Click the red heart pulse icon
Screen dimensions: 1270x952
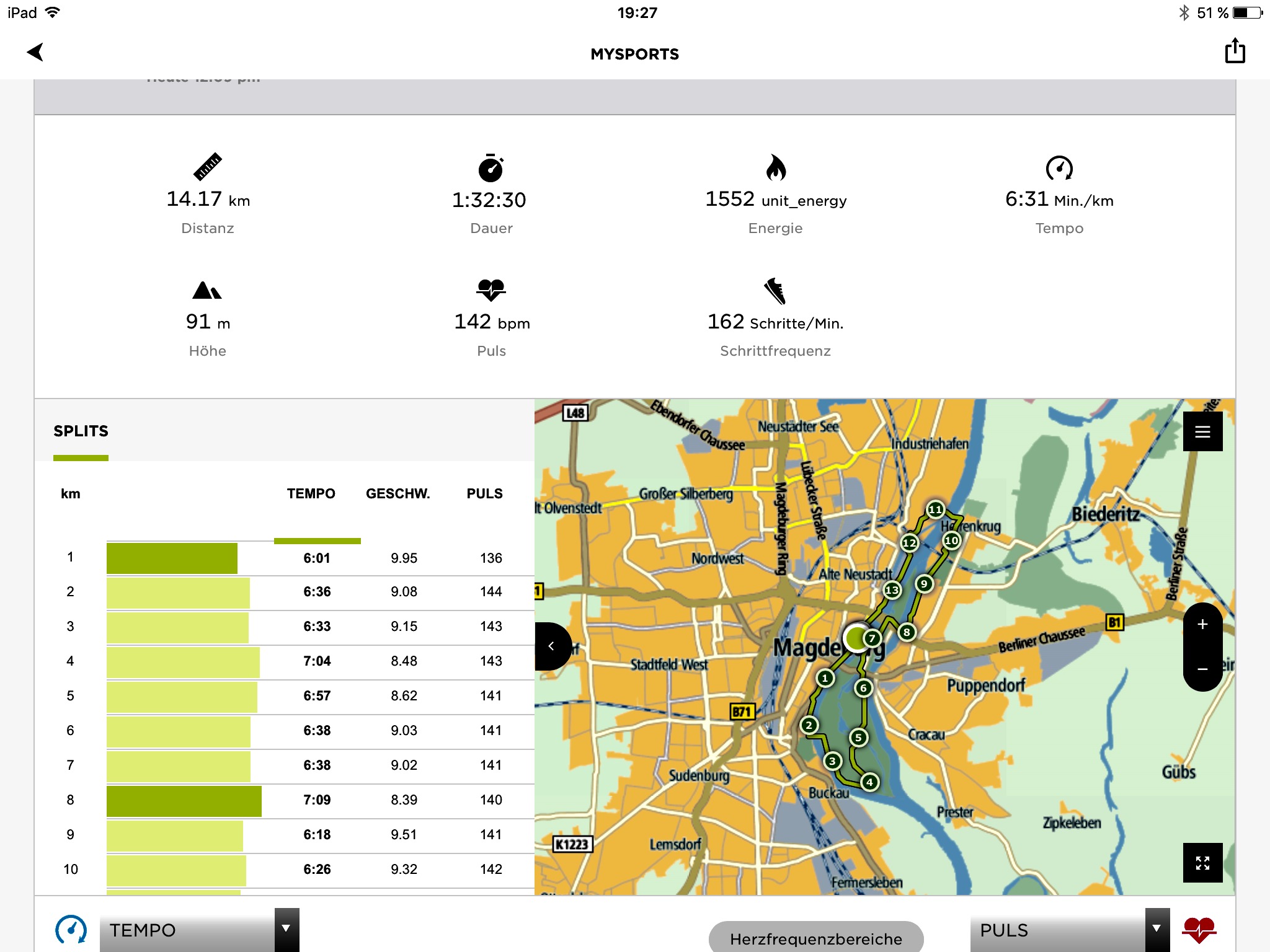[x=1199, y=930]
